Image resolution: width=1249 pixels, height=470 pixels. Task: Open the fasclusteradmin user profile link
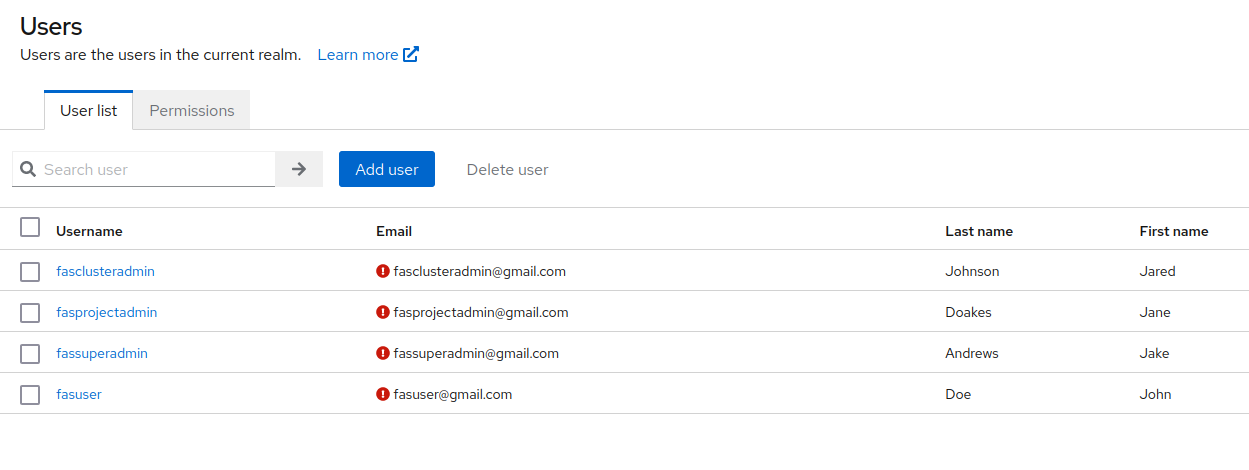(105, 271)
